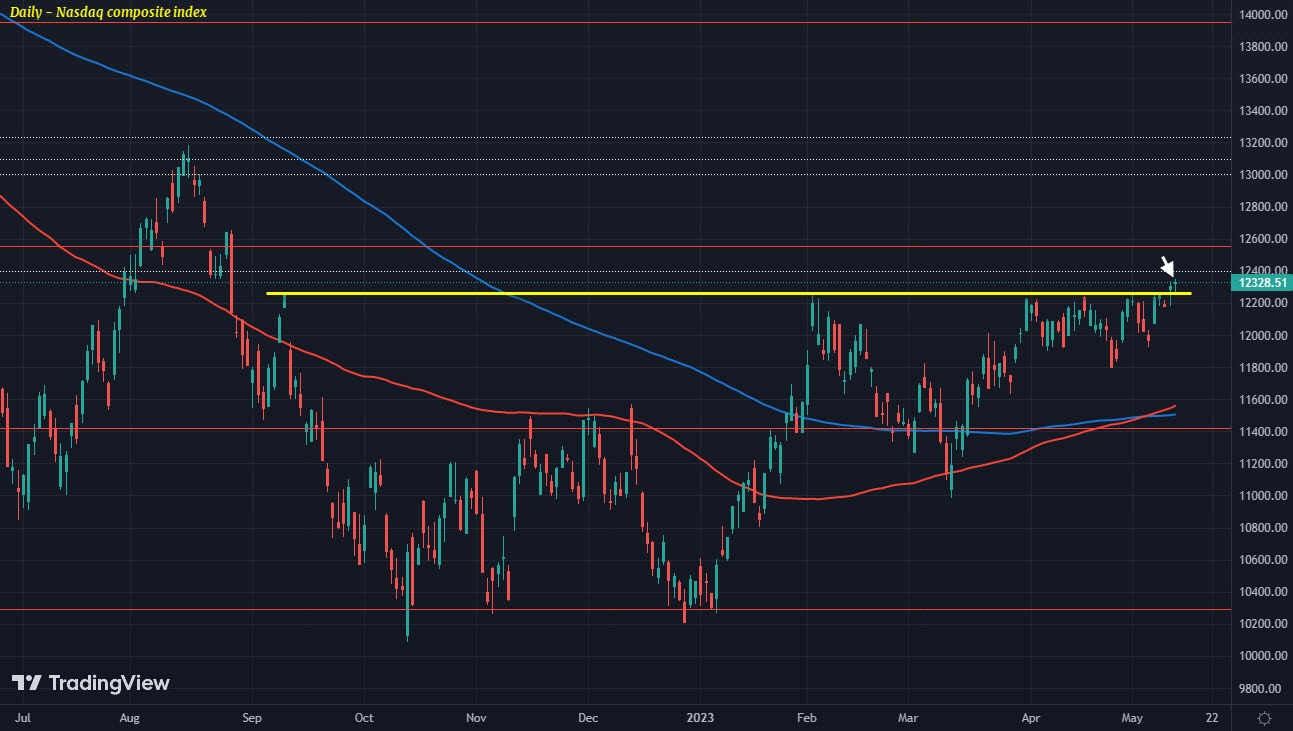Click the 9800.00 price axis label
The height and width of the screenshot is (731, 1293).
click(1262, 688)
